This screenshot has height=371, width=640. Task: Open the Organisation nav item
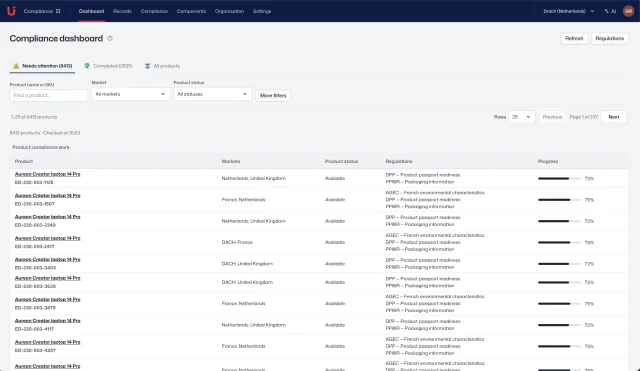click(229, 11)
